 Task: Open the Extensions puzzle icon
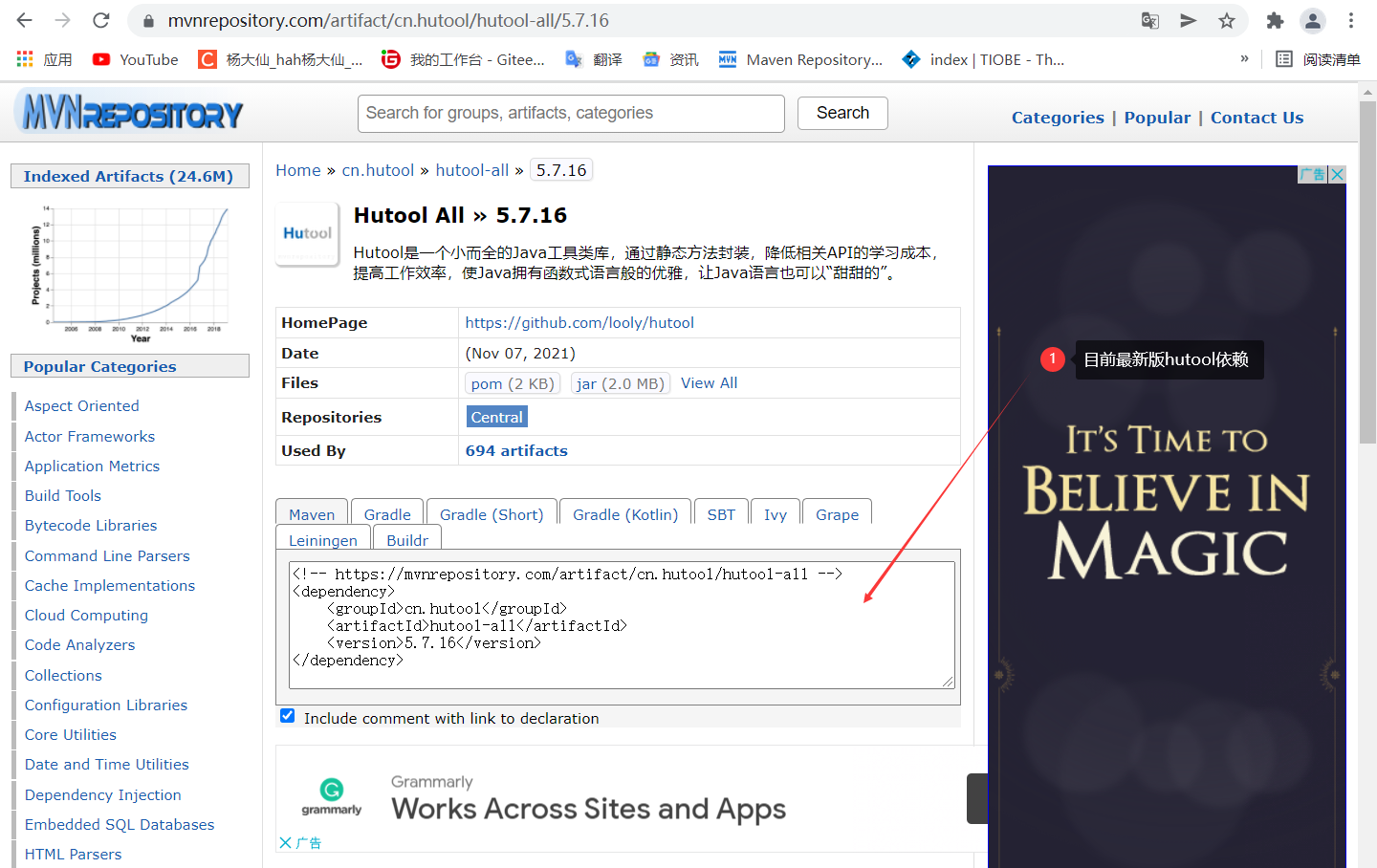point(1275,20)
